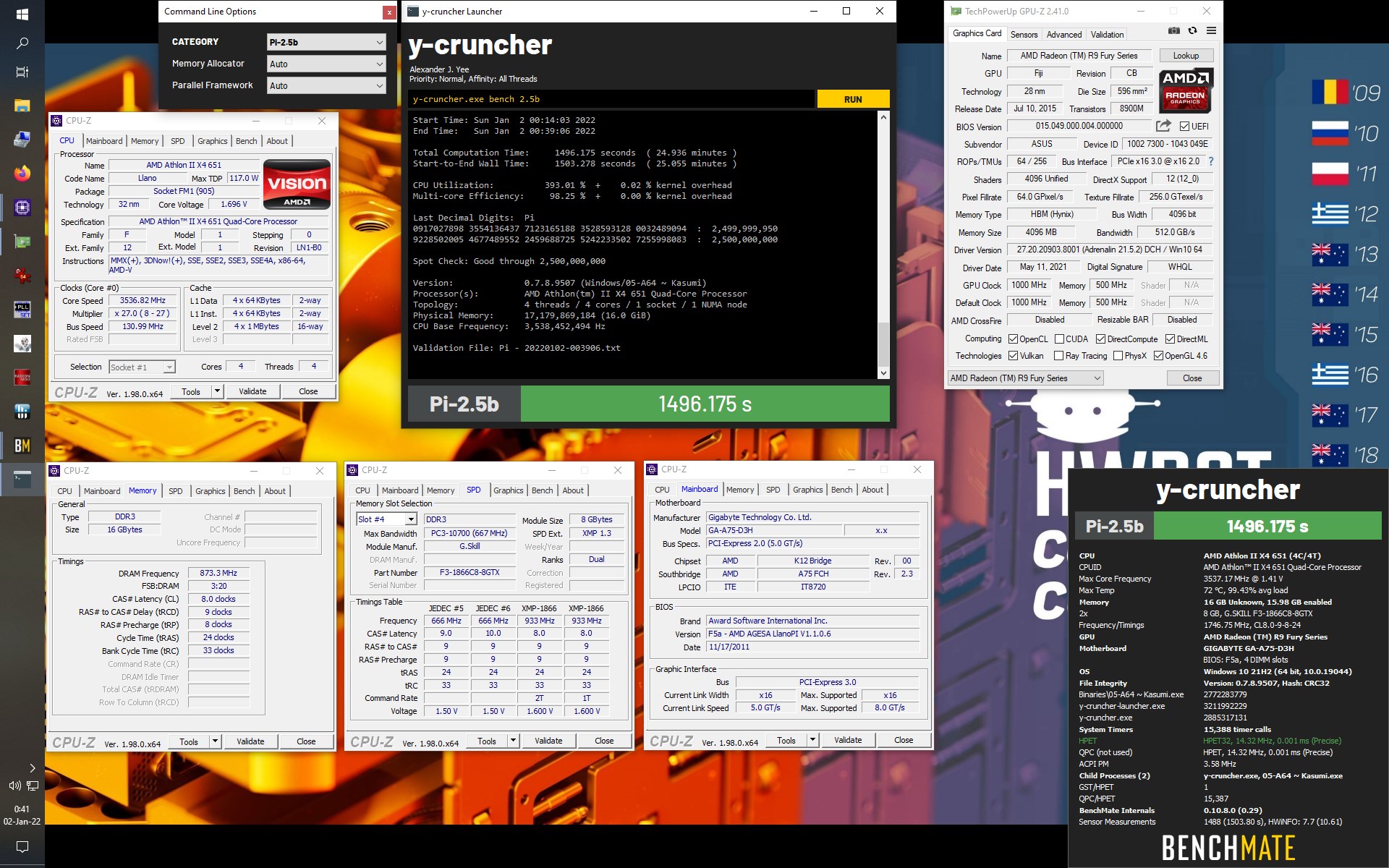1389x868 pixels.
Task: Select Bench tab in CPU-Z CPU window
Action: 246,141
